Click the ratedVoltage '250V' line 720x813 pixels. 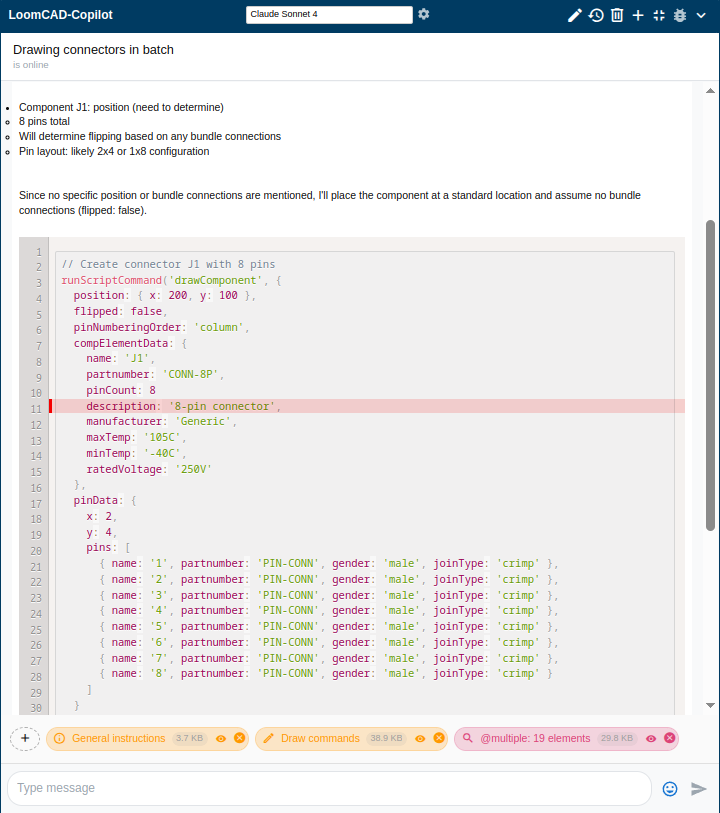(149, 469)
